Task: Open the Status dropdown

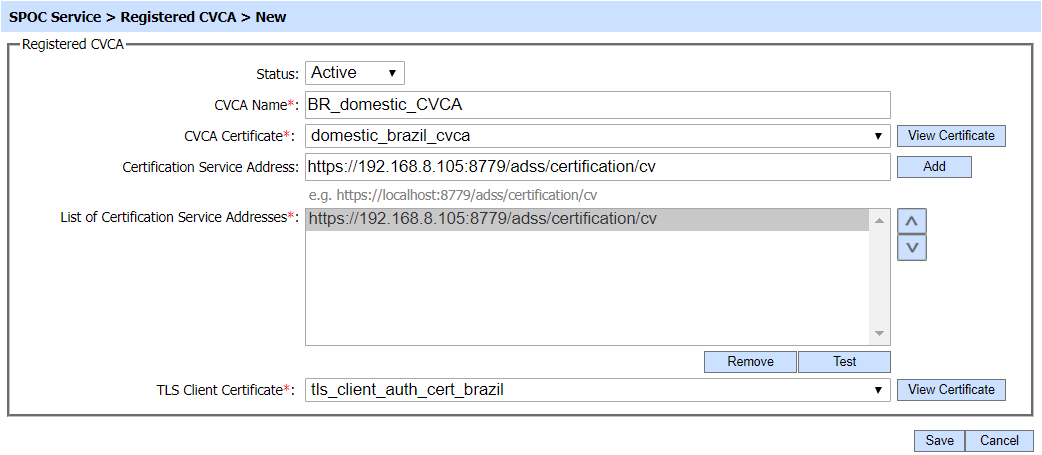Action: (354, 73)
